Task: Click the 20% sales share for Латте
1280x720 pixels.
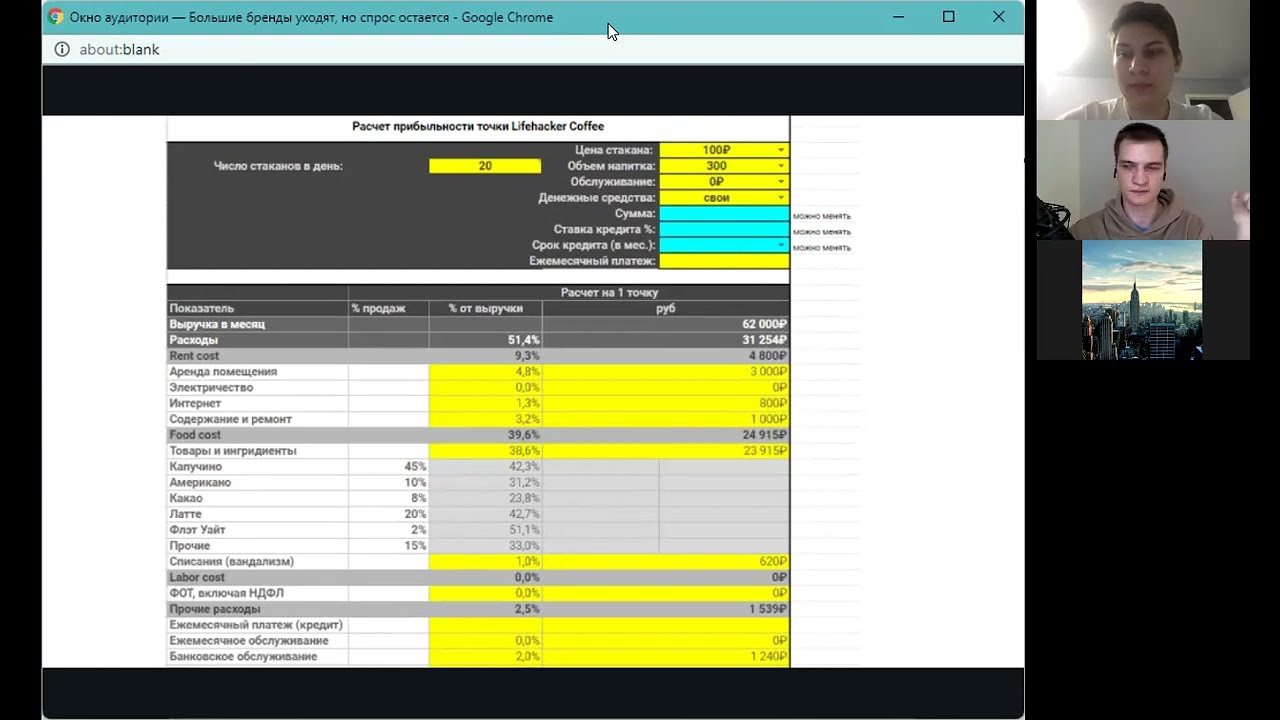Action: [415, 514]
